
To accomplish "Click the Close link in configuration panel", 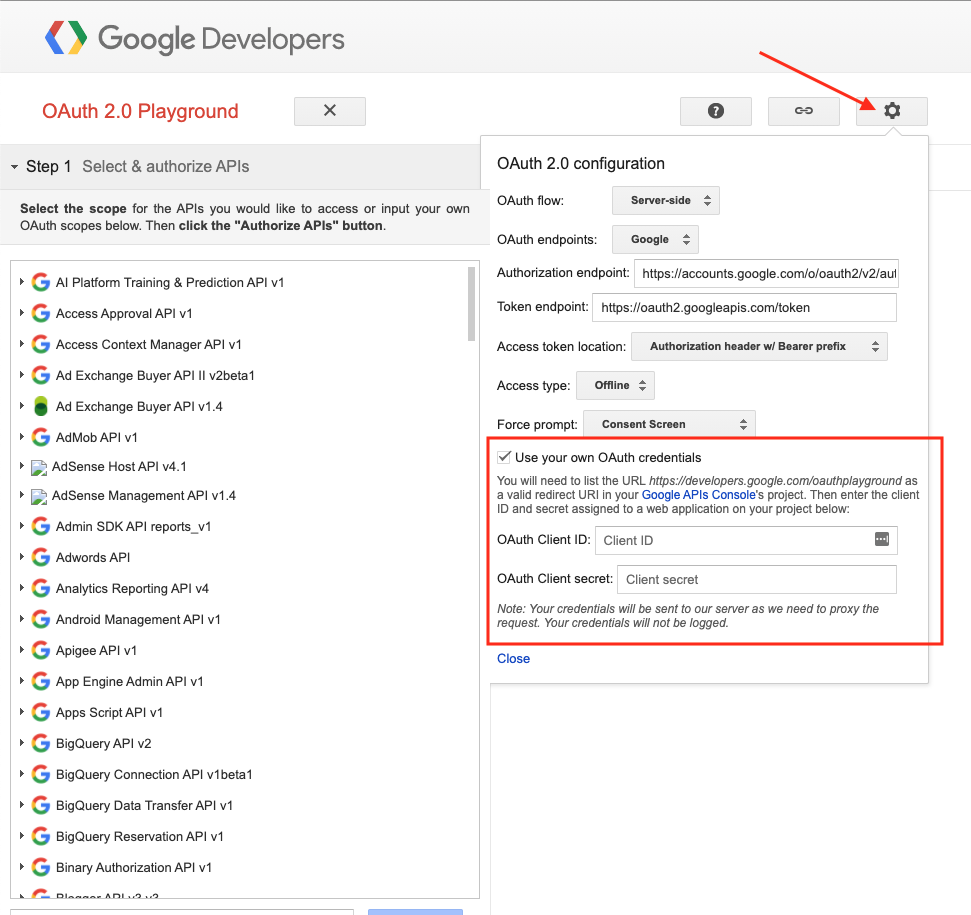I will coord(513,658).
